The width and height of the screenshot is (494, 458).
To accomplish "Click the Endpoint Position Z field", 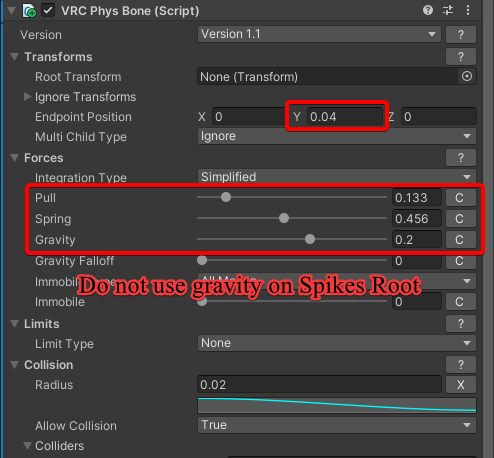I will pyautogui.click(x=439, y=117).
